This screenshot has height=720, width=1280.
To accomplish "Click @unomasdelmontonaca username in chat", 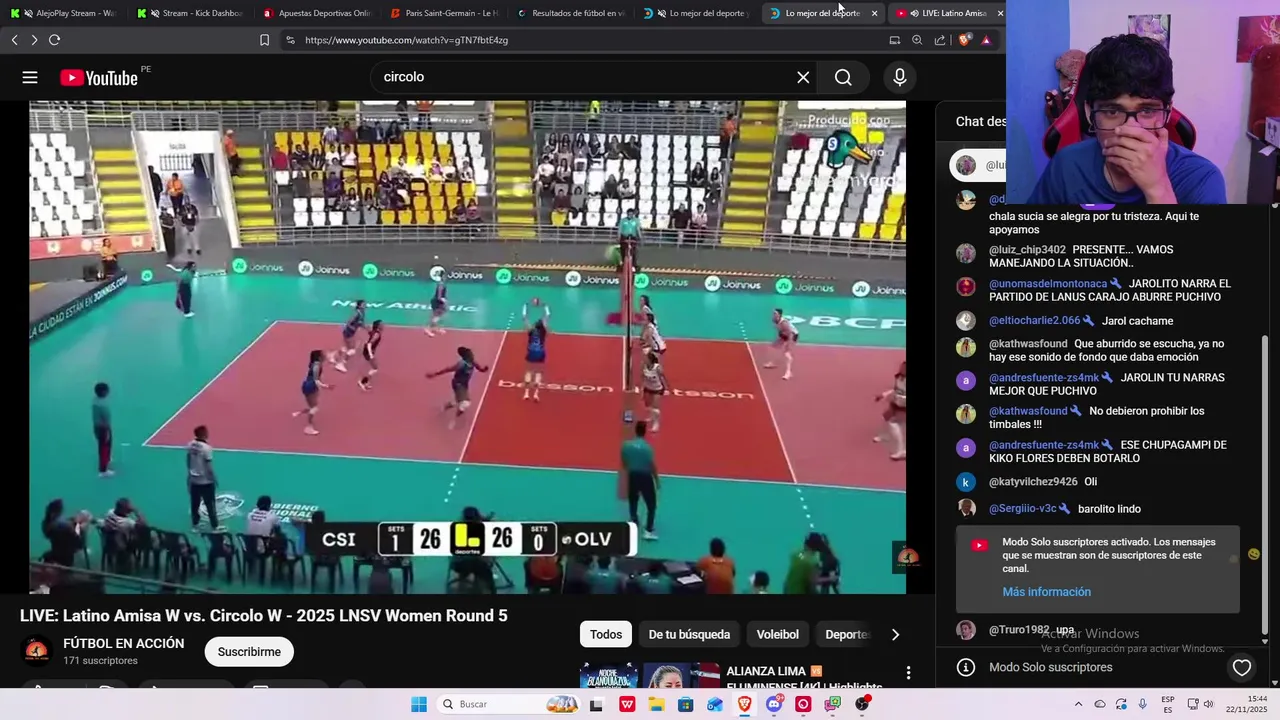I will point(1048,284).
